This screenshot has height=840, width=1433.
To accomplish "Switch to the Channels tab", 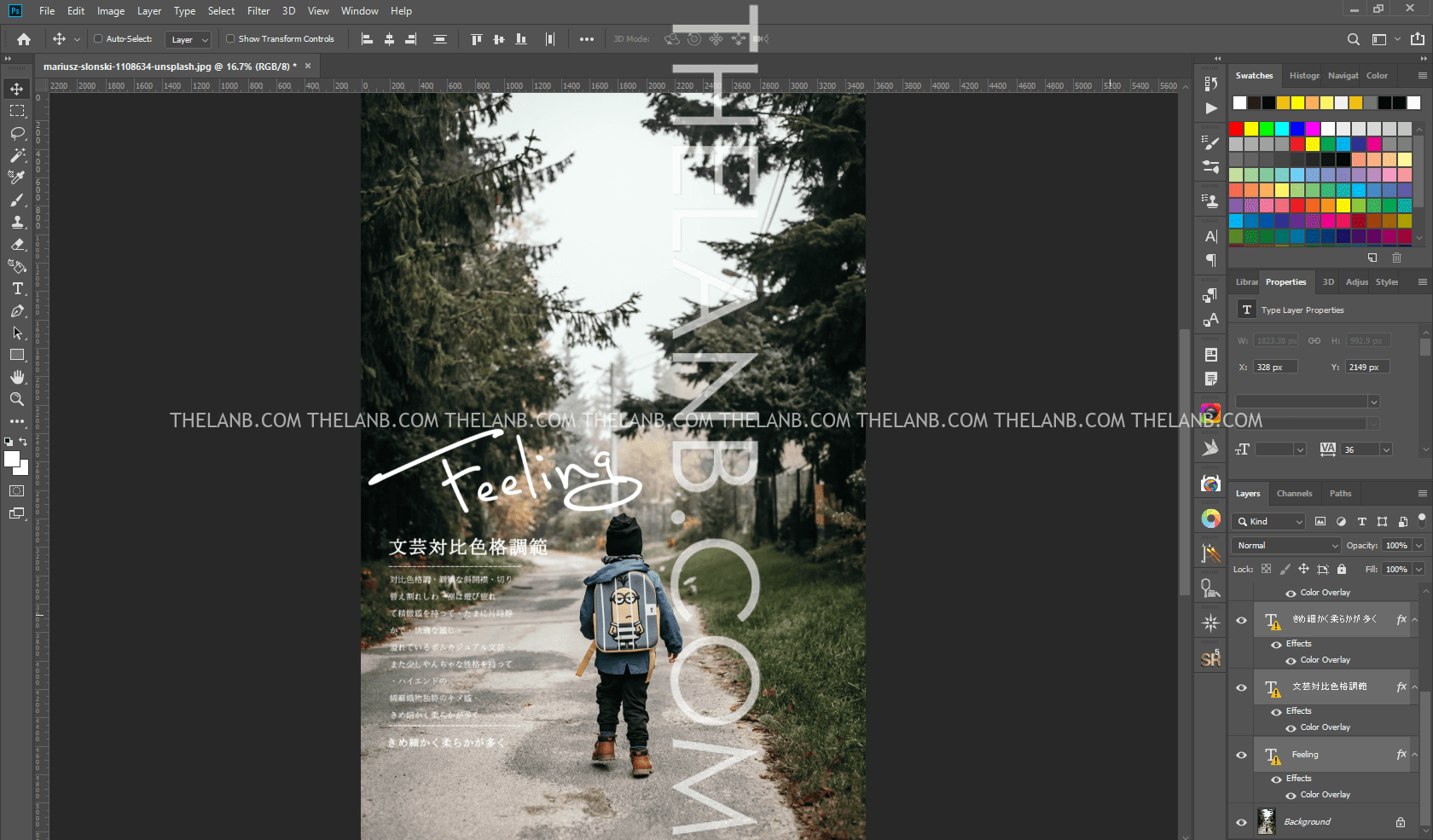I will [1294, 494].
